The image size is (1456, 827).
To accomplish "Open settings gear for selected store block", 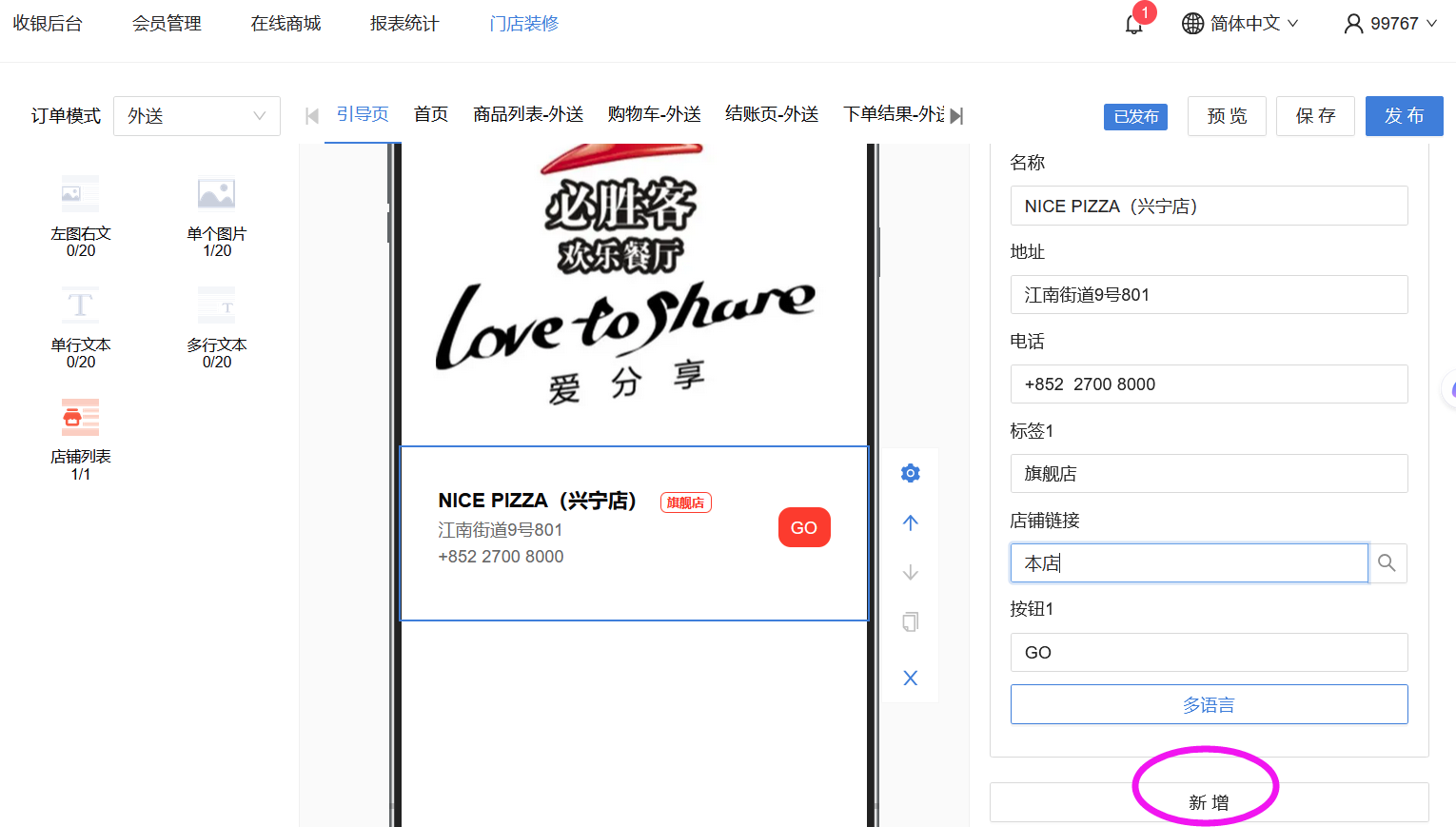I will click(911, 473).
